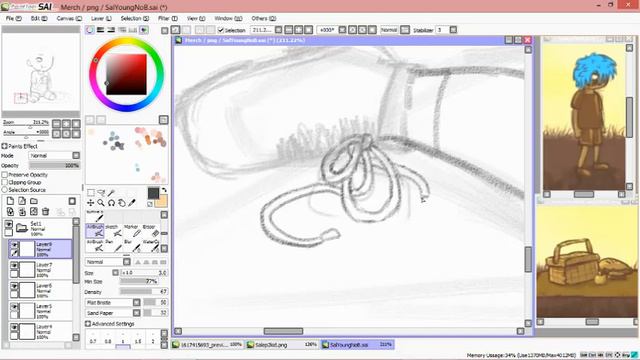The image size is (640, 360).
Task: Select the hand pan tool
Action: [122, 203]
